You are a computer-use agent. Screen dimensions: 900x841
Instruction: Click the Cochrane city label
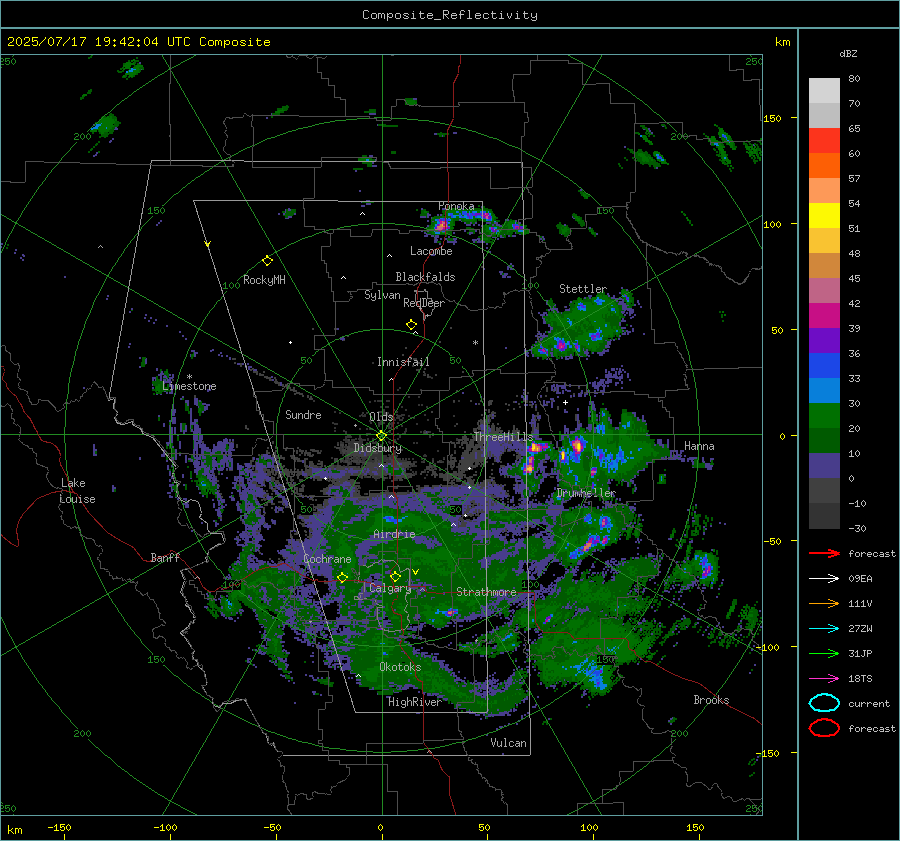coord(327,559)
